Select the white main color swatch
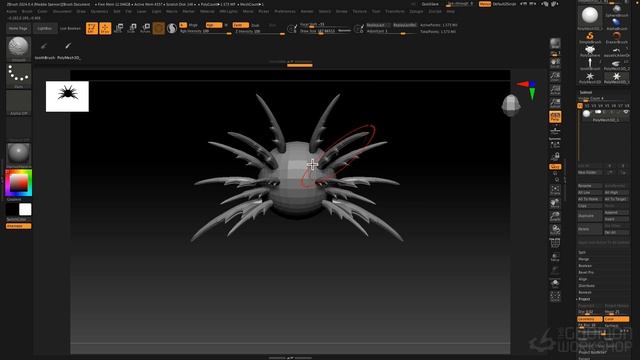 pos(25,209)
